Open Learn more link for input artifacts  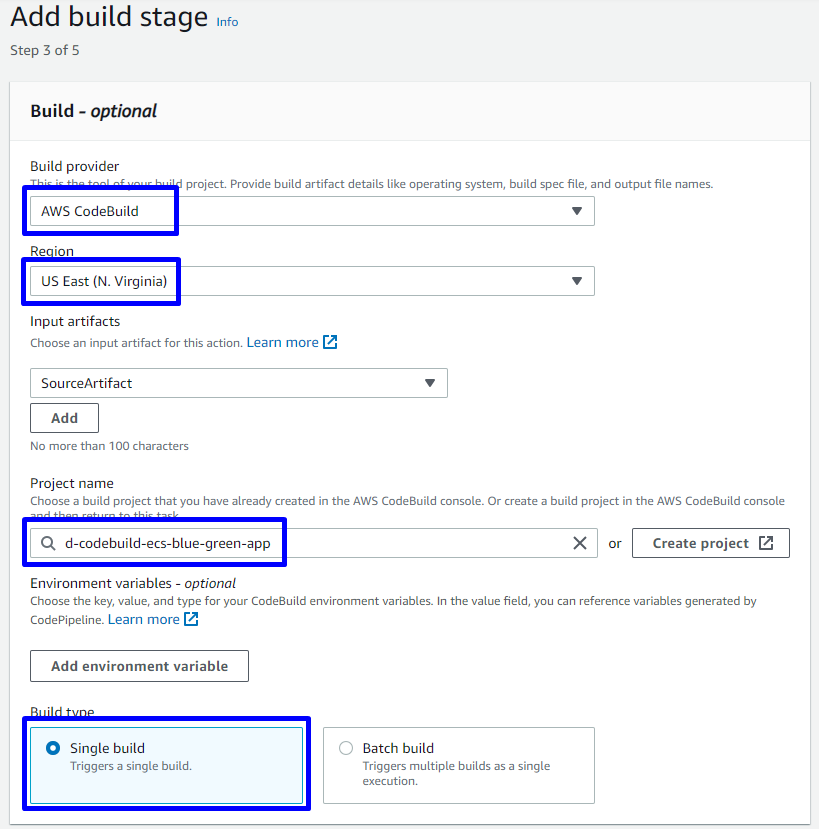point(282,342)
